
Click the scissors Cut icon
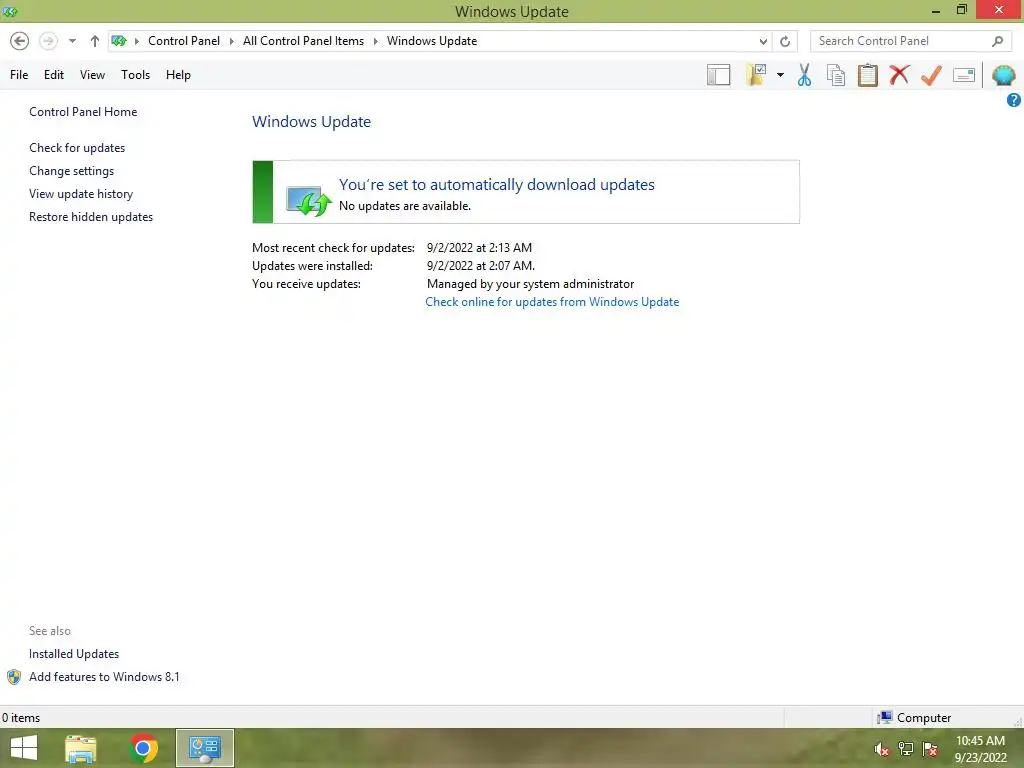point(805,75)
